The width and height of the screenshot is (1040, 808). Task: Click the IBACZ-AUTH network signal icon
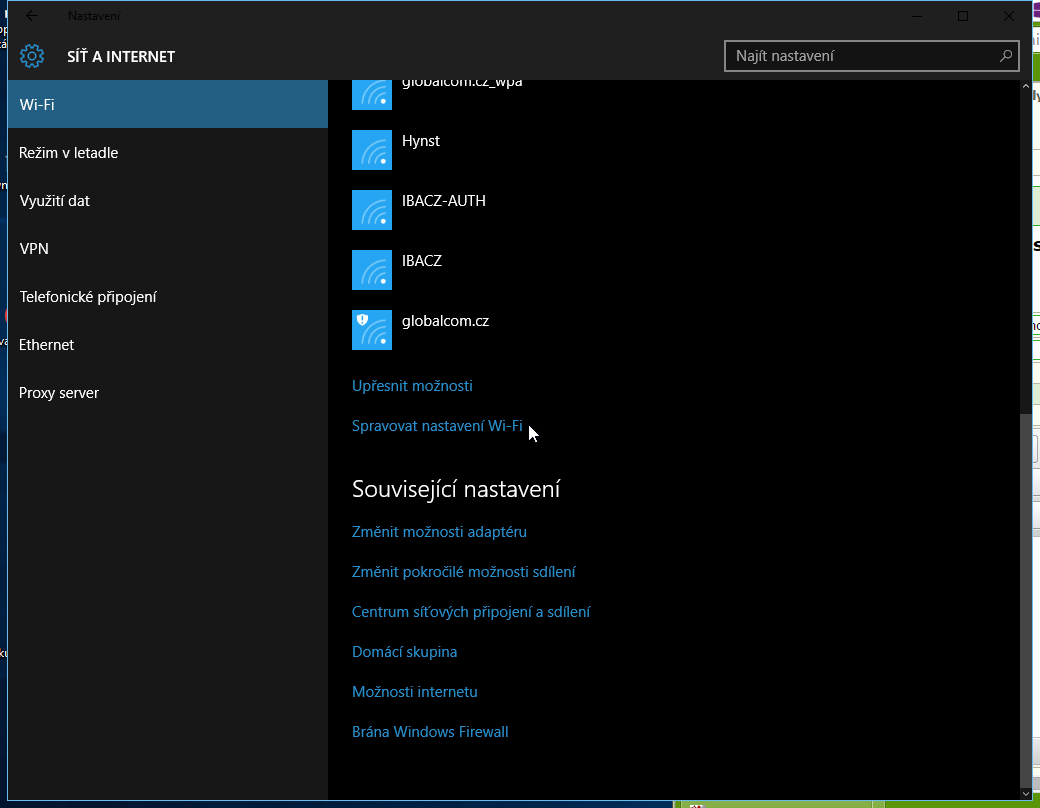(x=372, y=210)
